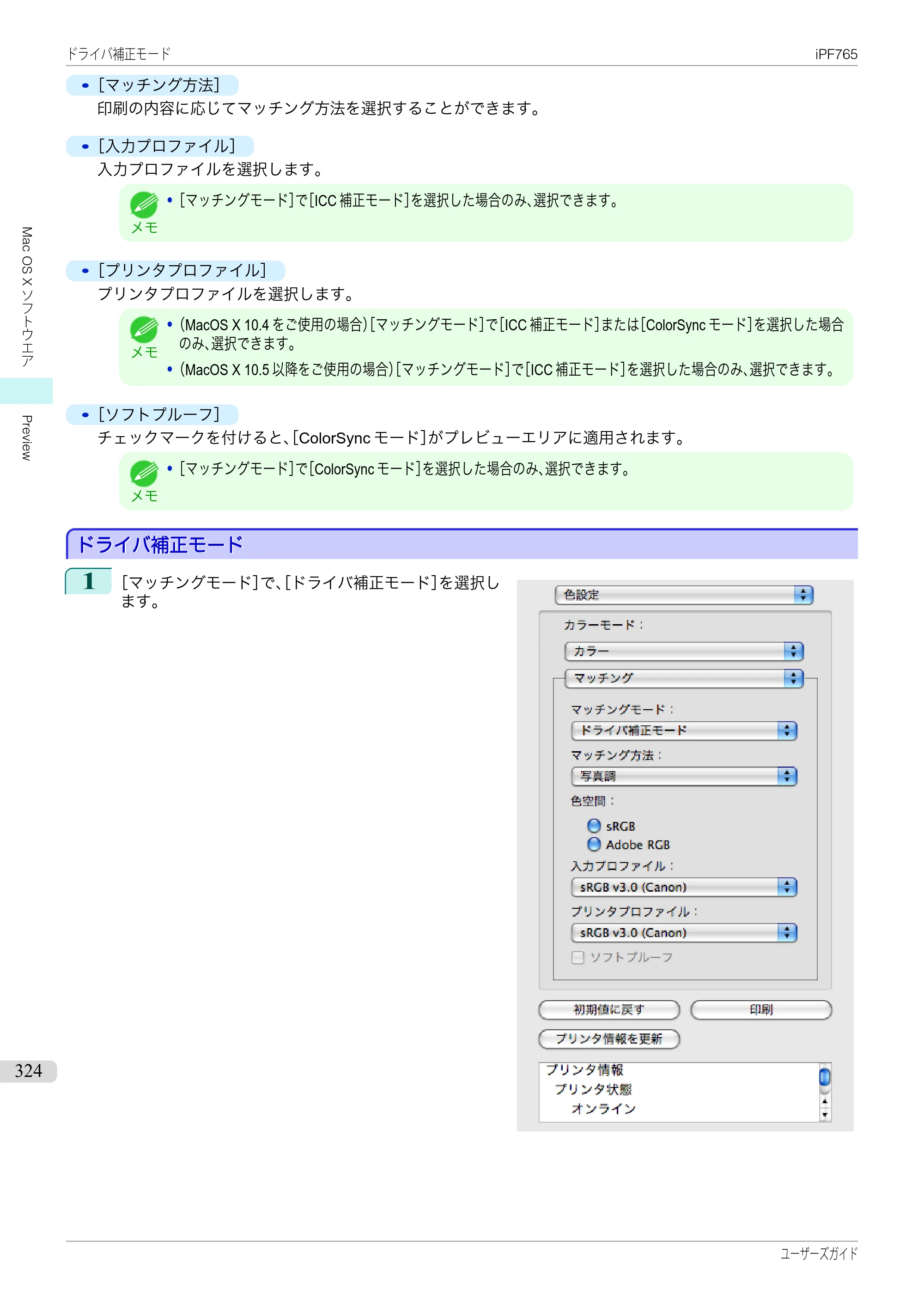
Task: Click the プリンタ情報 heading in the list
Action: [x=585, y=1070]
